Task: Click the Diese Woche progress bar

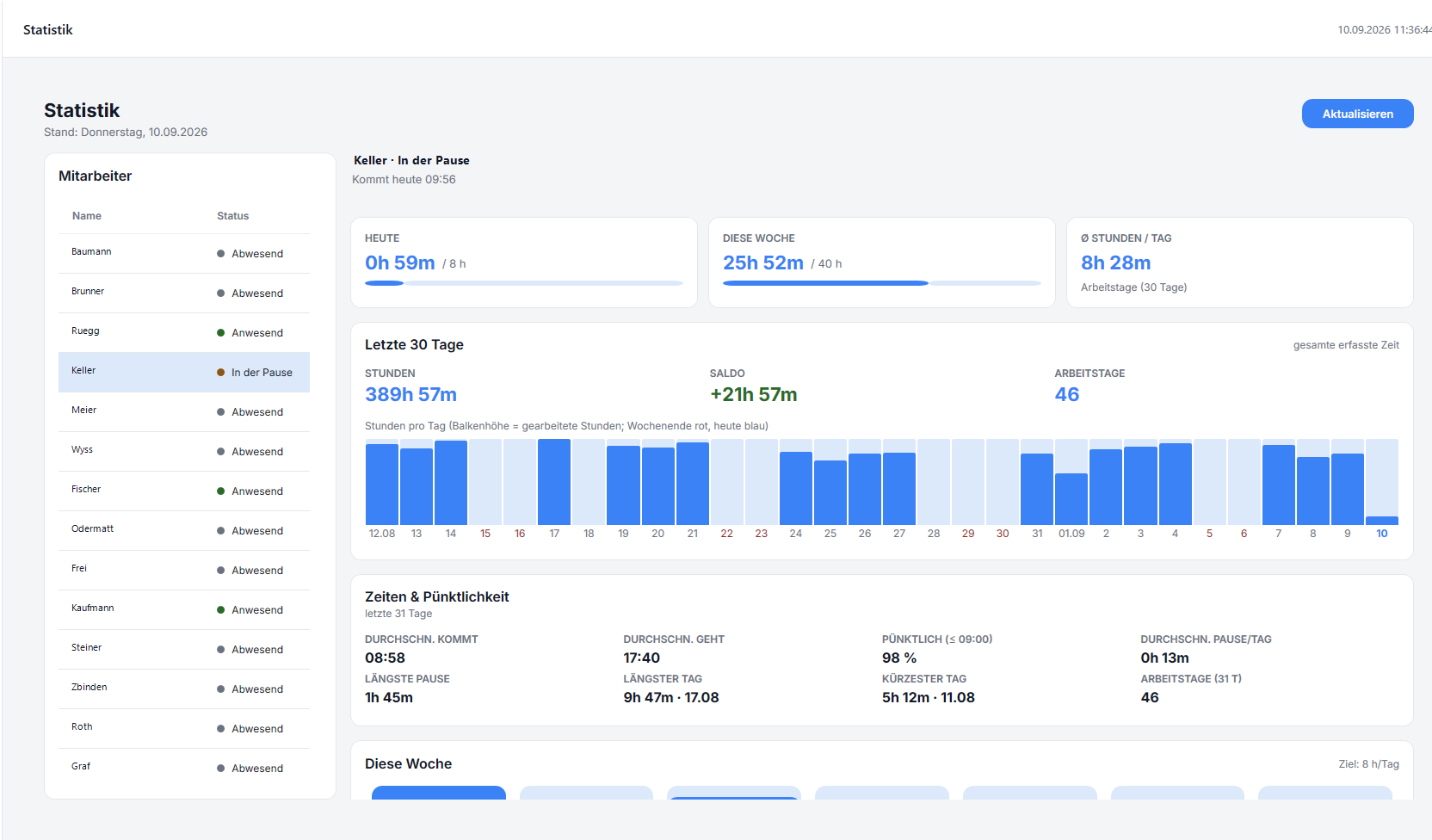Action: (882, 283)
